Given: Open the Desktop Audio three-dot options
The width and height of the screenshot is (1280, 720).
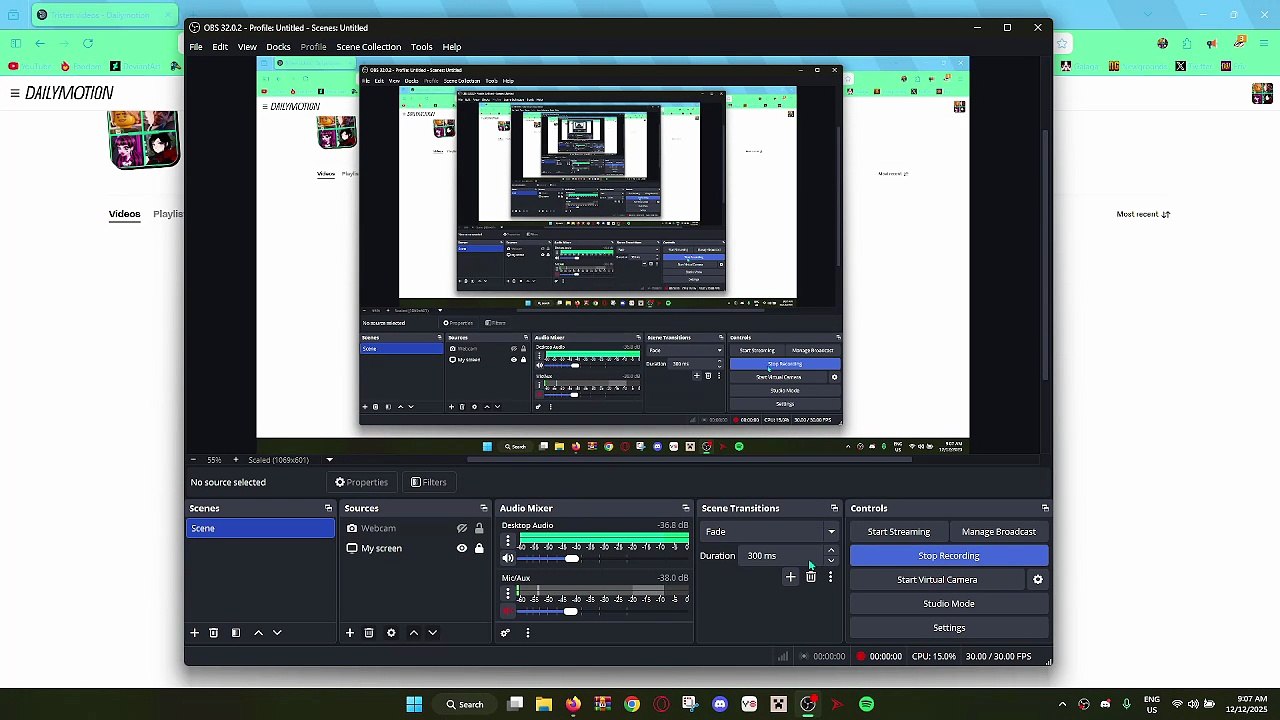Looking at the screenshot, I should 508,541.
